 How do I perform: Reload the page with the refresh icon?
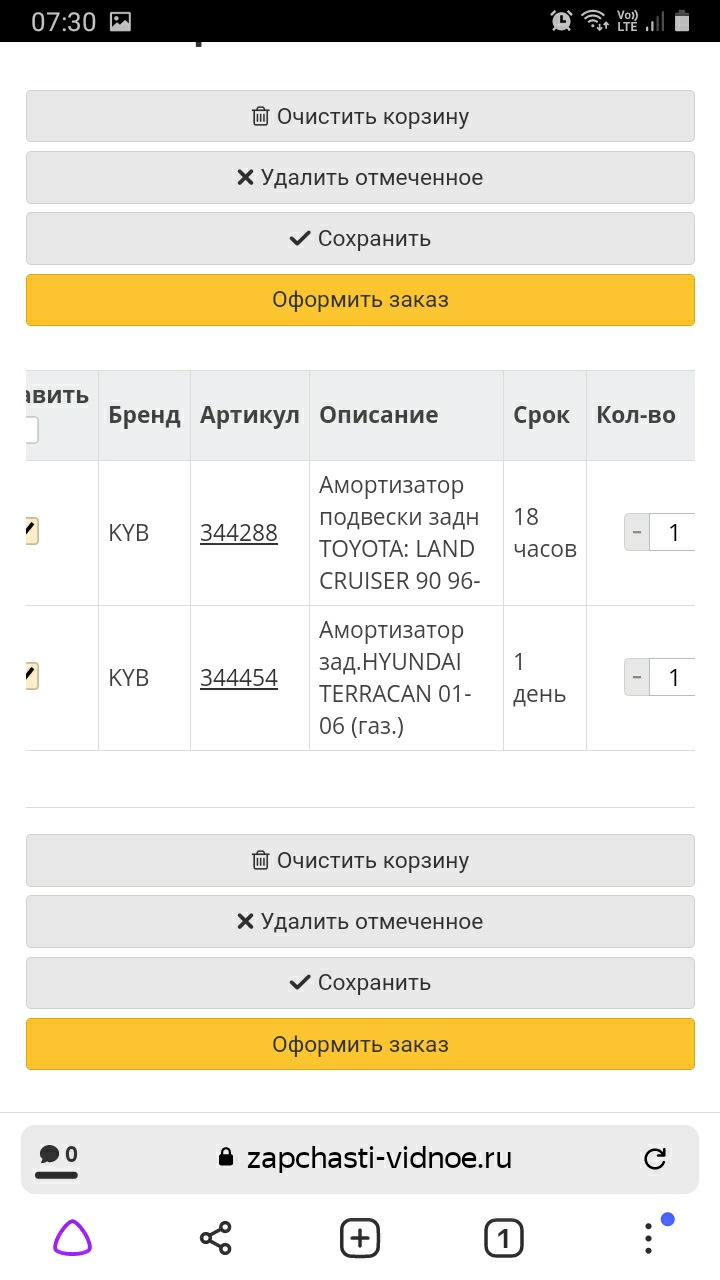tap(655, 1157)
